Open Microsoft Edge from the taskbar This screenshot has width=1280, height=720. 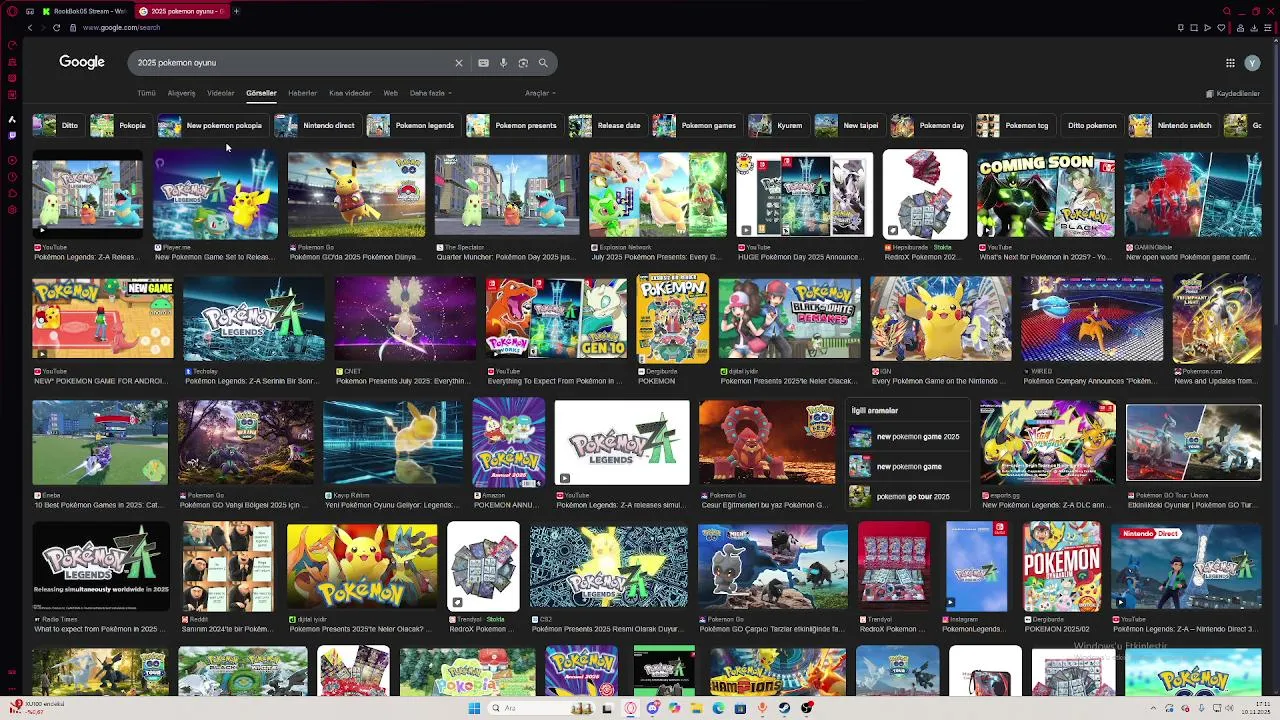pyautogui.click(x=718, y=708)
